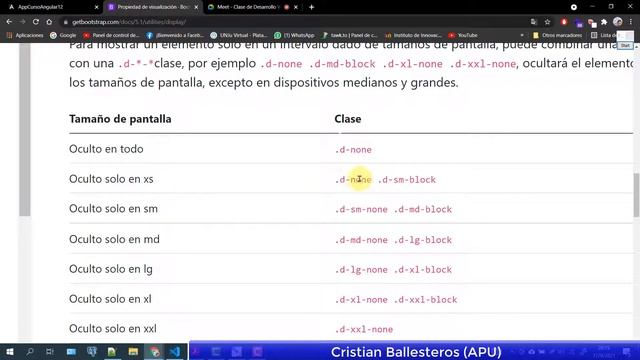Open File Explorer from taskbar

(x=133, y=352)
